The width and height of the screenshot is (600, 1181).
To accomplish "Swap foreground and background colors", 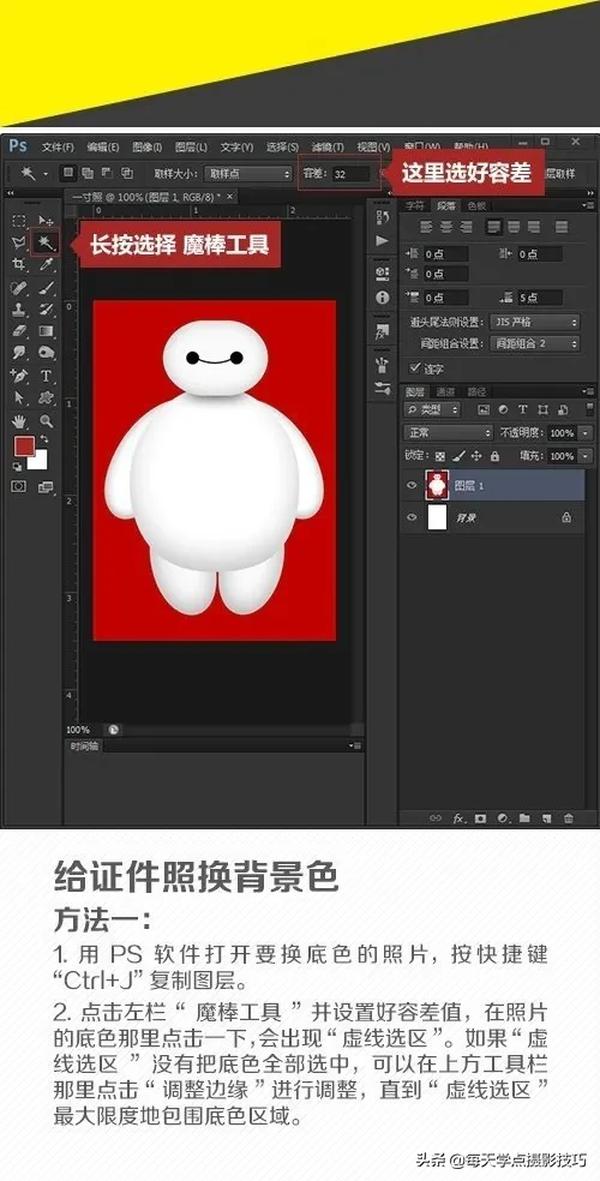I will (44, 438).
